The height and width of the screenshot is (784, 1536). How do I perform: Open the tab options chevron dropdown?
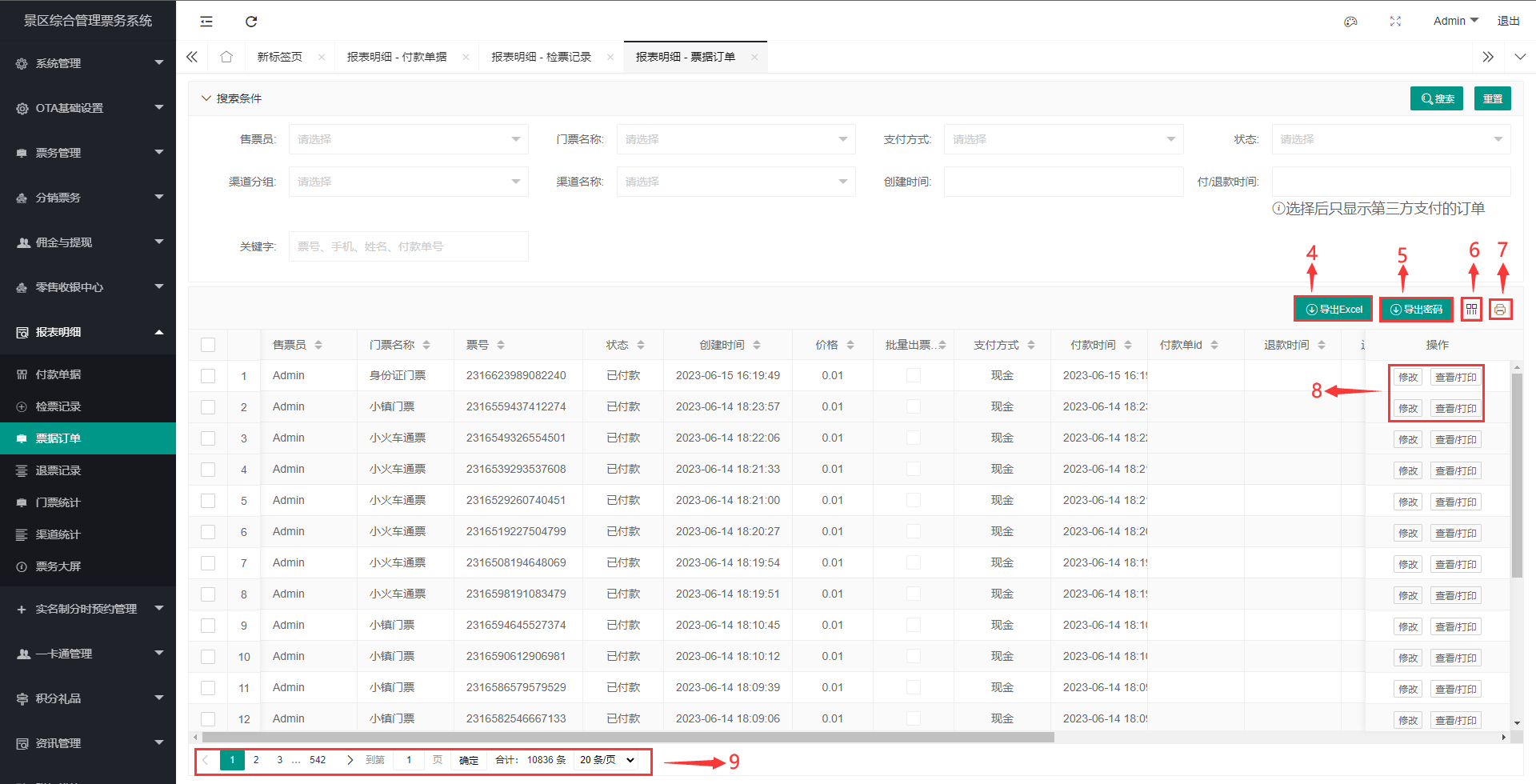1520,57
